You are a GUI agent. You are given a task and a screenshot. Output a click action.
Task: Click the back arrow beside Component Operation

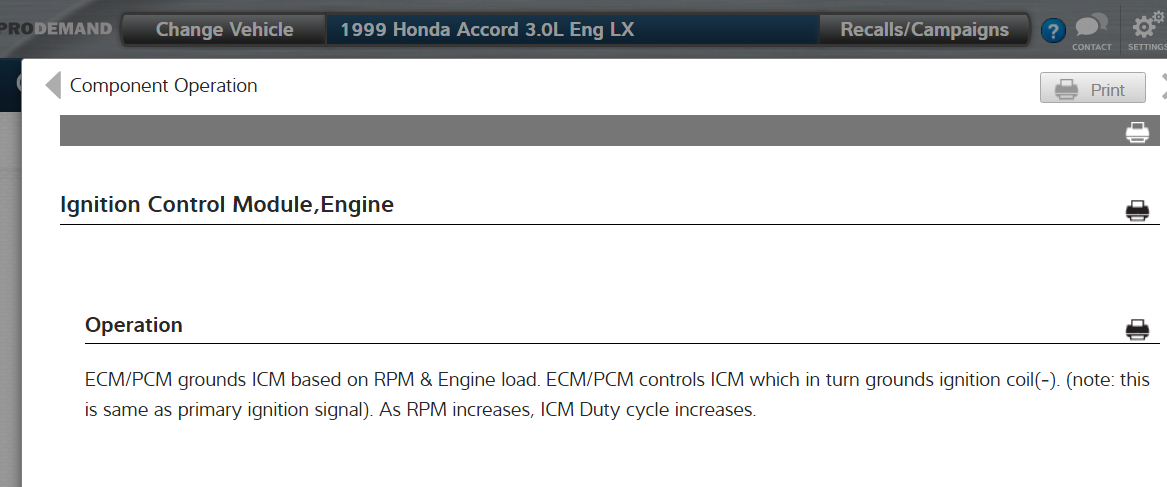[x=53, y=86]
